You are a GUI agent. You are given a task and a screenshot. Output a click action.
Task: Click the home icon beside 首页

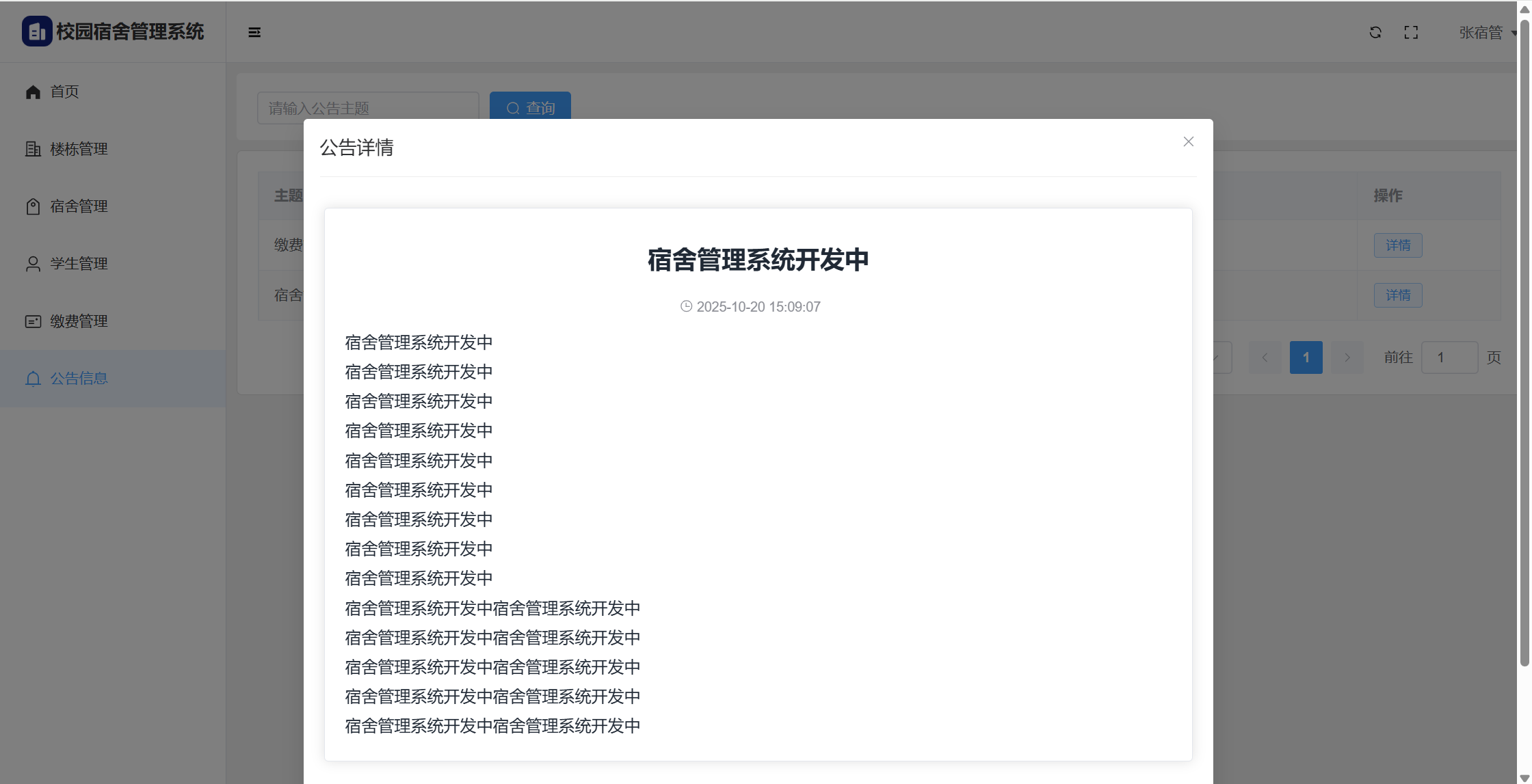(x=33, y=92)
